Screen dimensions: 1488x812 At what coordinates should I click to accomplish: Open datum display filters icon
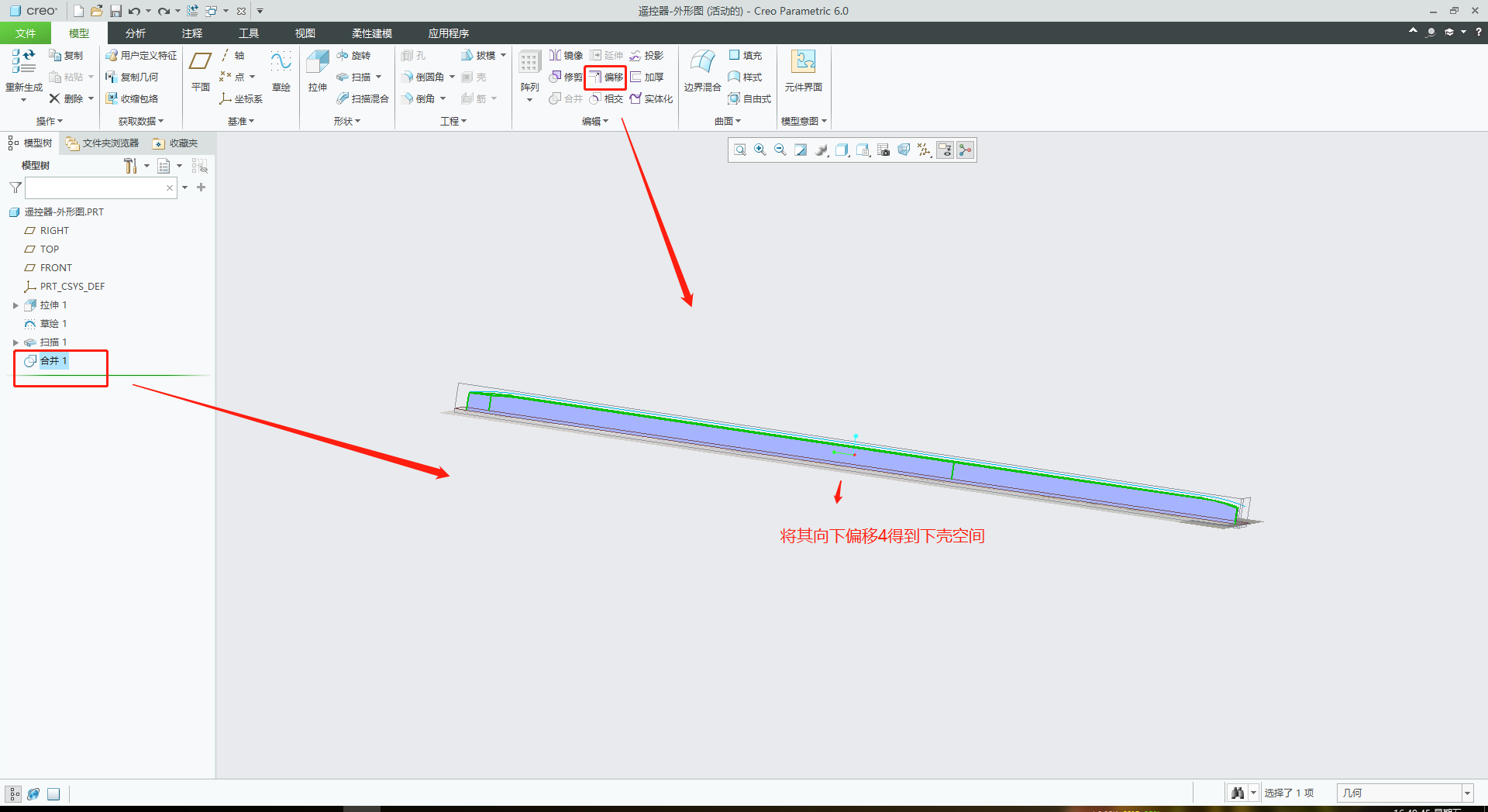tap(925, 150)
